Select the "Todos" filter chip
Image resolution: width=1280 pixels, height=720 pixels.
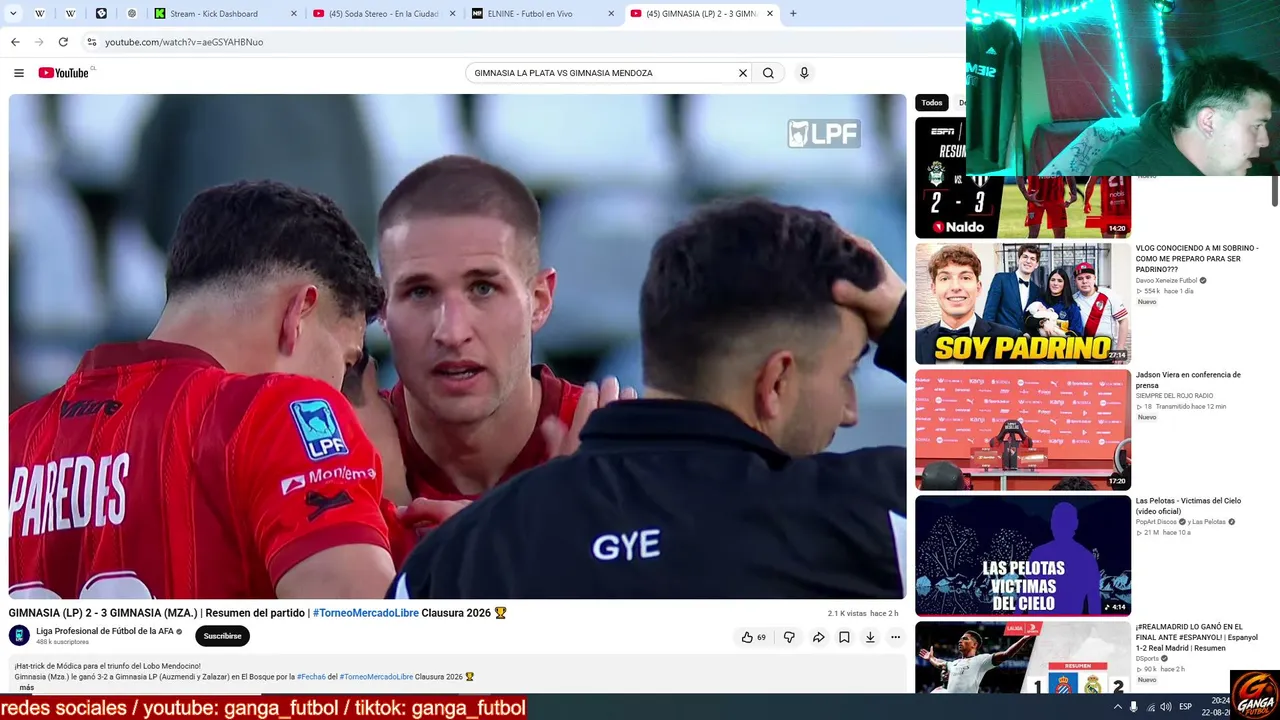pos(932,103)
